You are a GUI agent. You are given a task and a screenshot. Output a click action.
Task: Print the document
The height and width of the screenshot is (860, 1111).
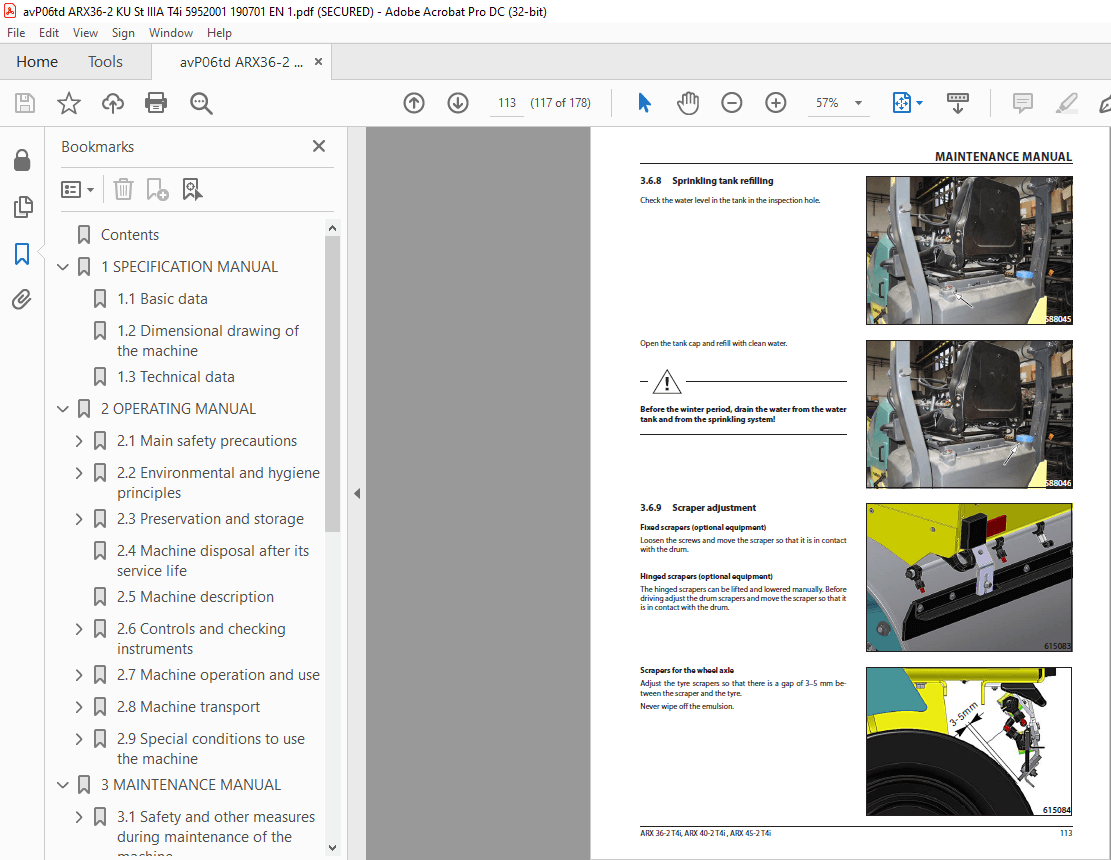[156, 102]
